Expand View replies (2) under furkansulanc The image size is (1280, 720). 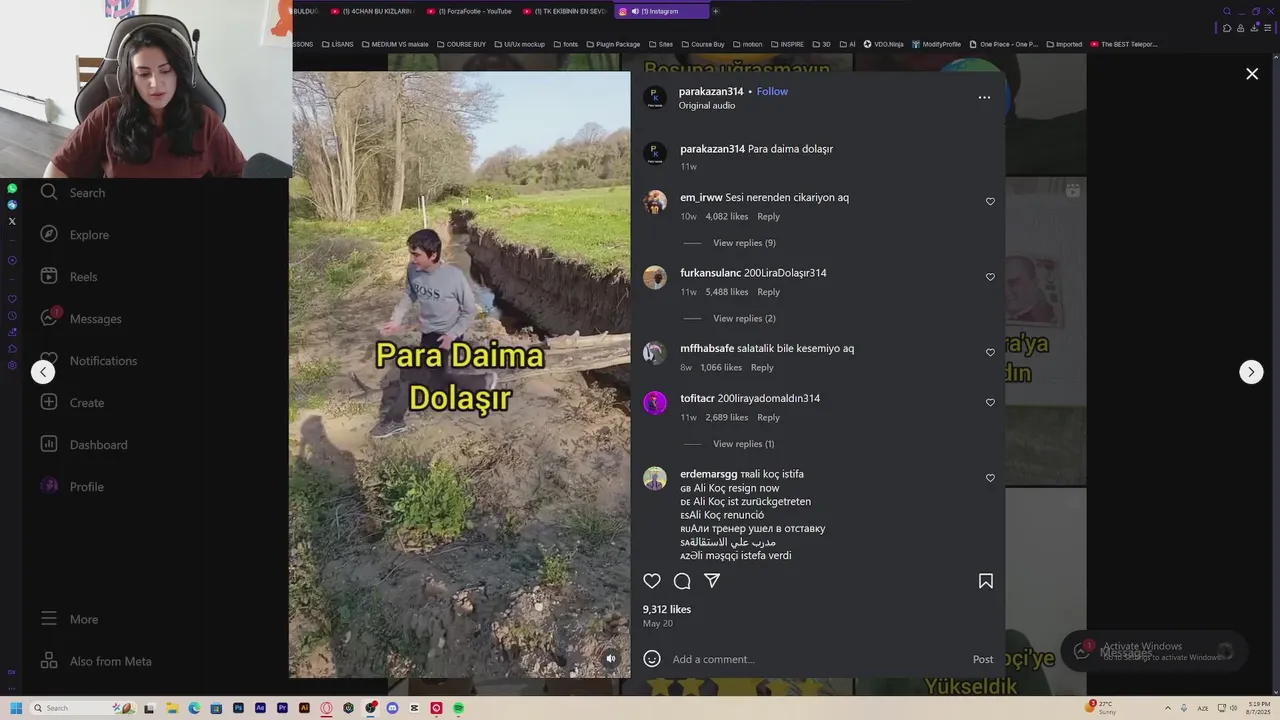point(744,318)
